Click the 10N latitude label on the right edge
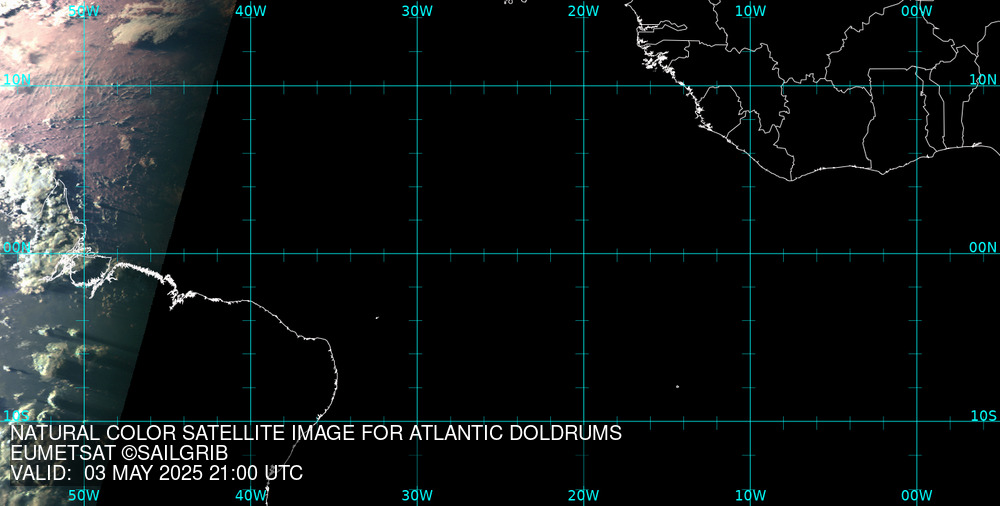Viewport: 1000px width, 506px height. click(983, 80)
